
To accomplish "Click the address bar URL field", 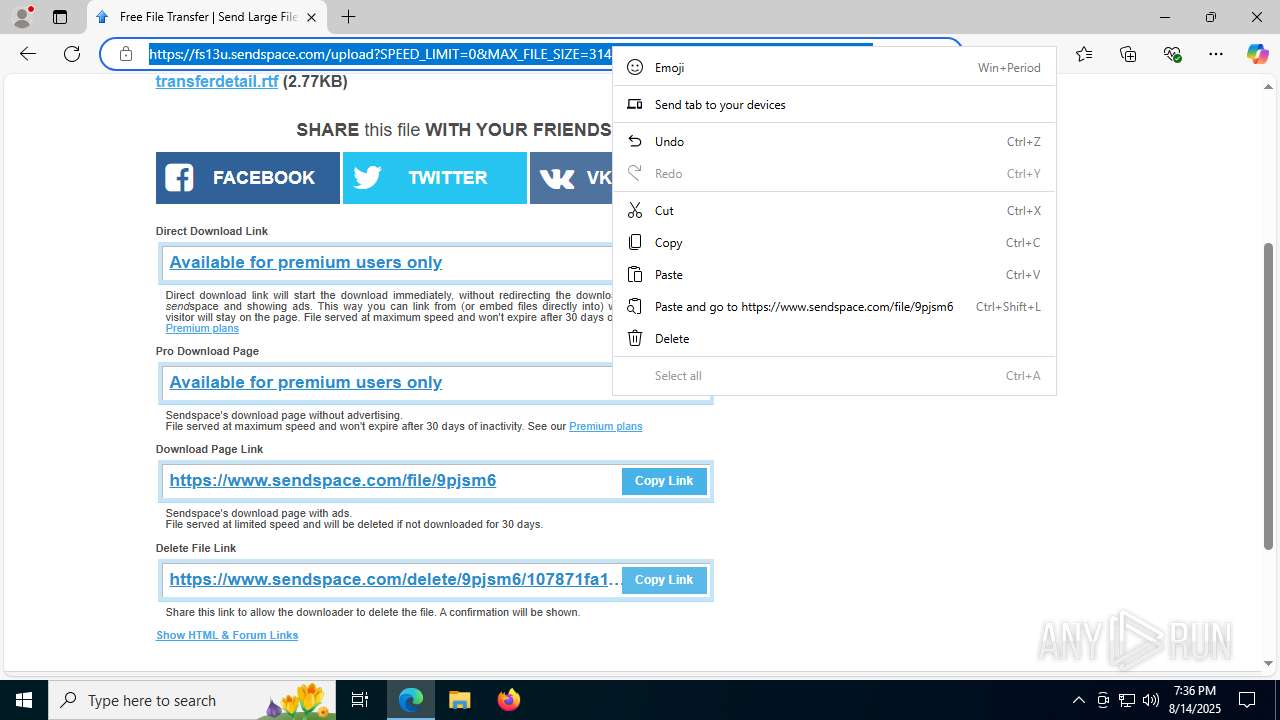I will [x=380, y=54].
